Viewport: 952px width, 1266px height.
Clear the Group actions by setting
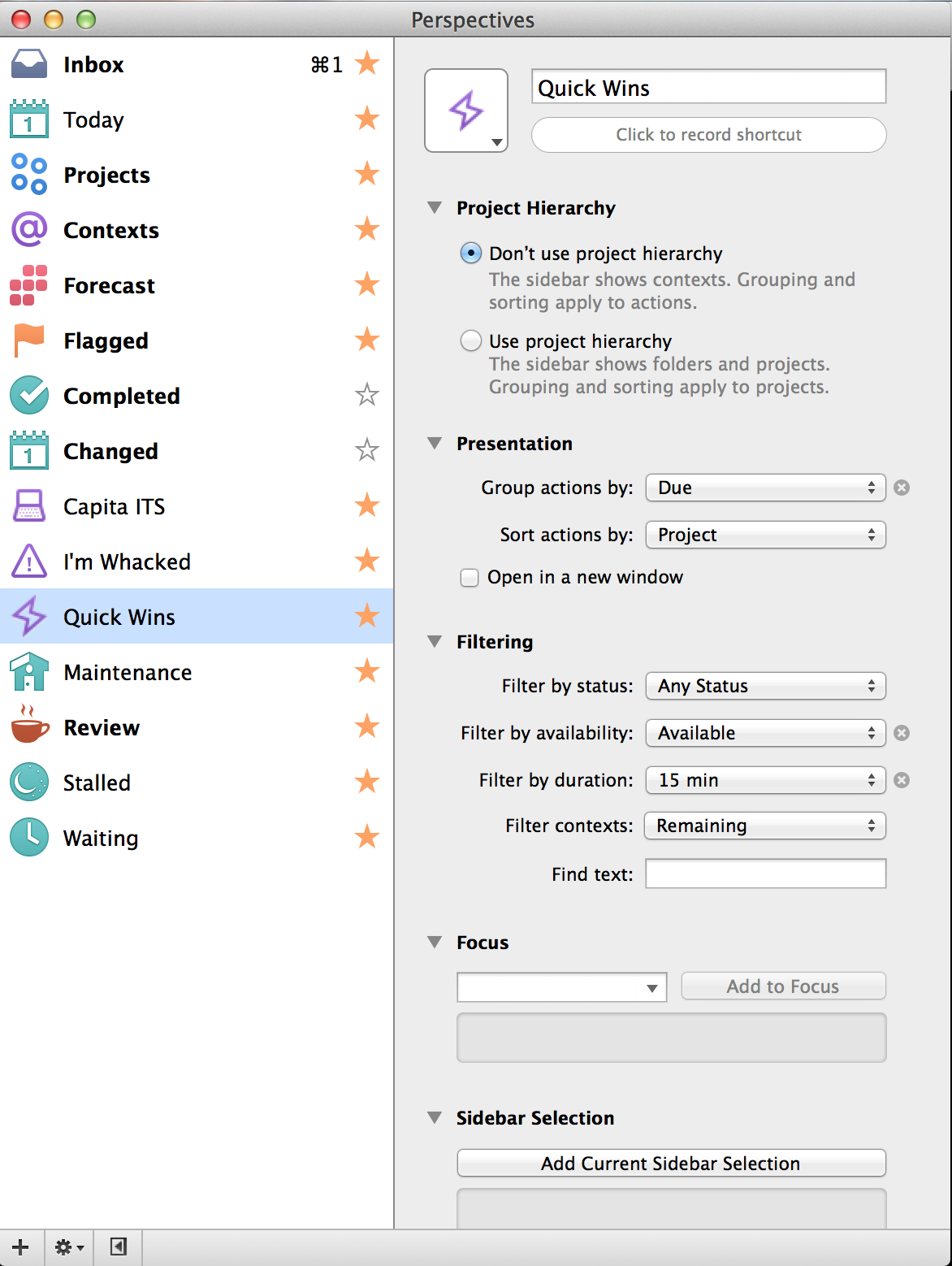902,488
